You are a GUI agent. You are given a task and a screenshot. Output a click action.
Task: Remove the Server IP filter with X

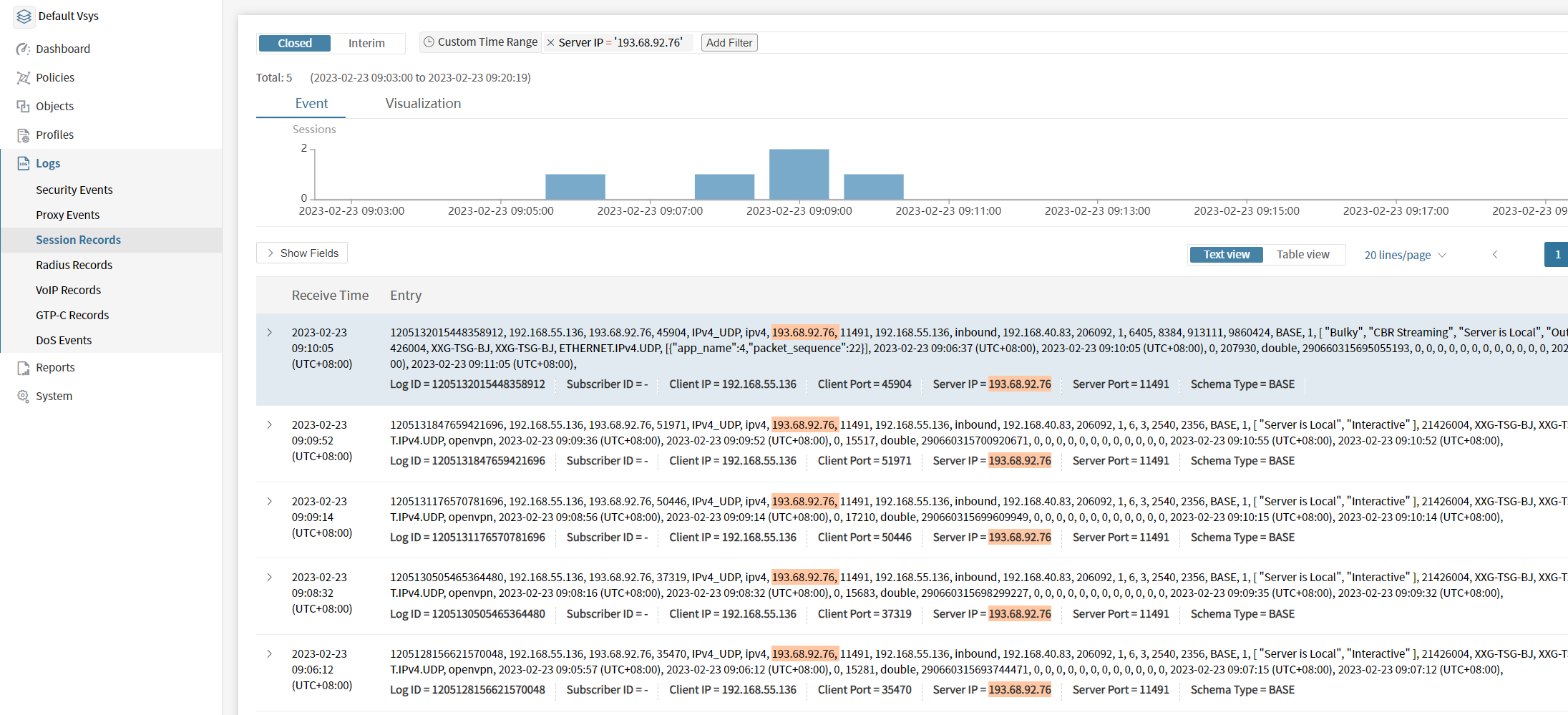click(x=550, y=43)
